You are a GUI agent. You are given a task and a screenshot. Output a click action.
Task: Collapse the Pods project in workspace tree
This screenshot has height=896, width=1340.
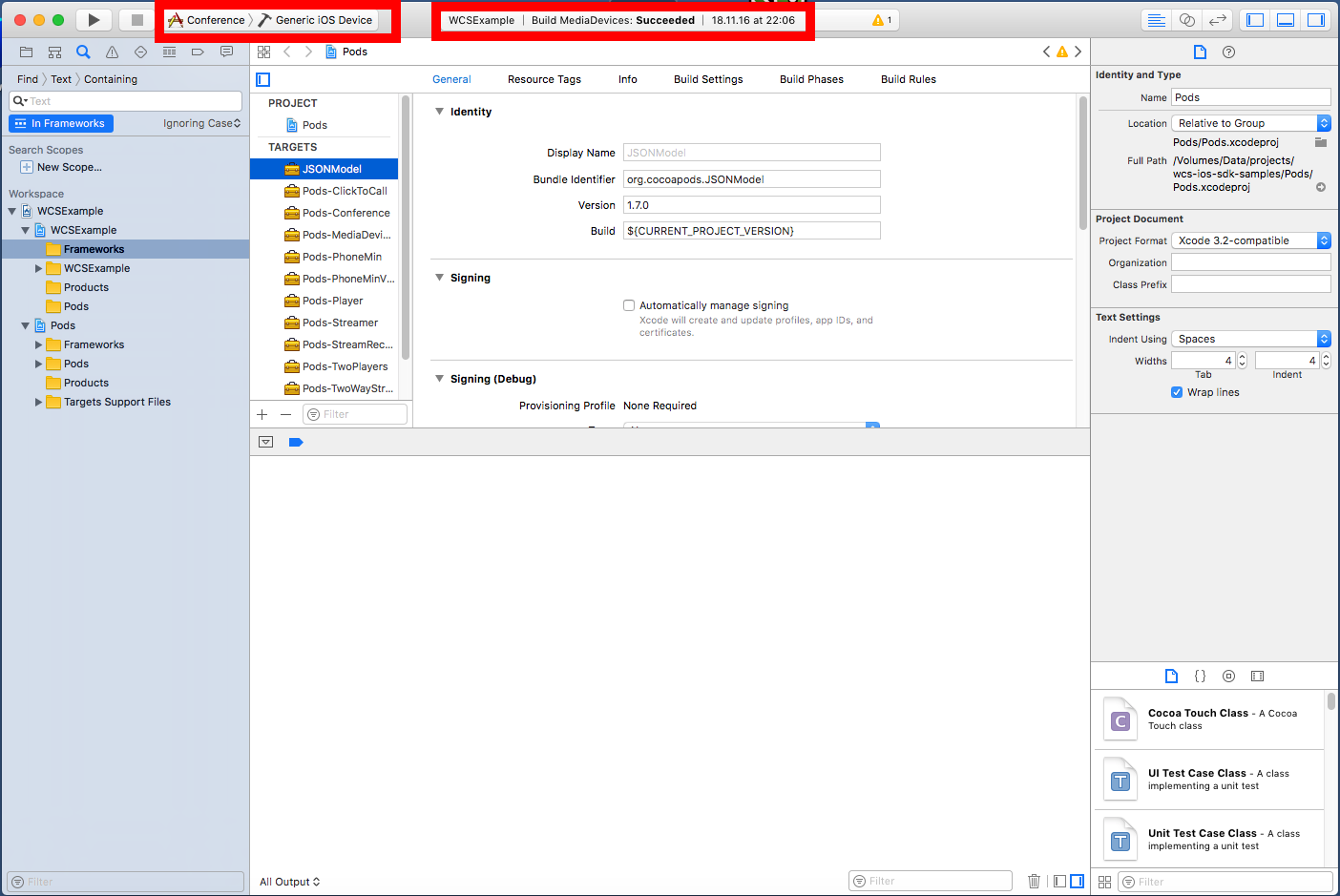pyautogui.click(x=25, y=325)
